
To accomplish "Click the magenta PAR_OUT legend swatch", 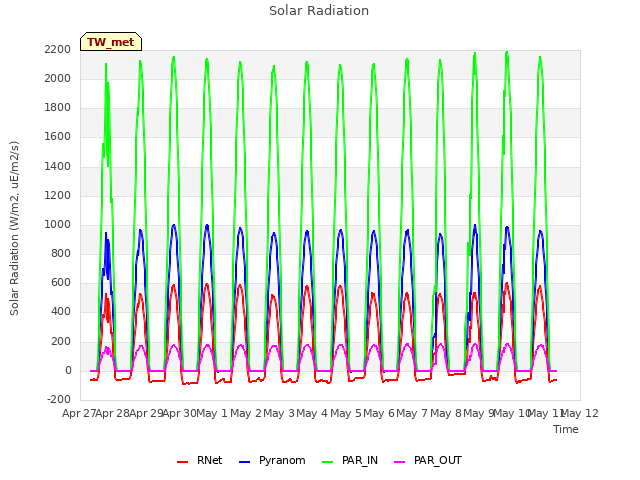I will tap(400, 462).
